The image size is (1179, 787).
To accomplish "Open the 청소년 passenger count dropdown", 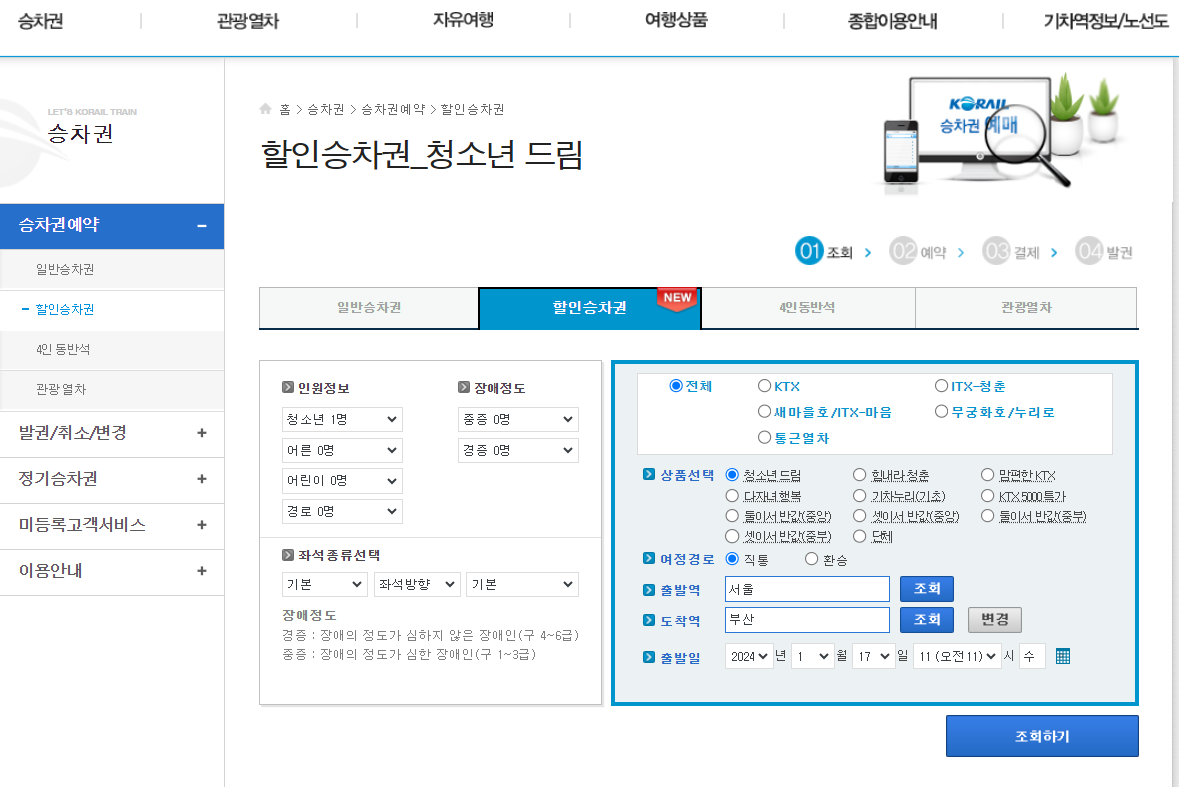I will coord(342,419).
